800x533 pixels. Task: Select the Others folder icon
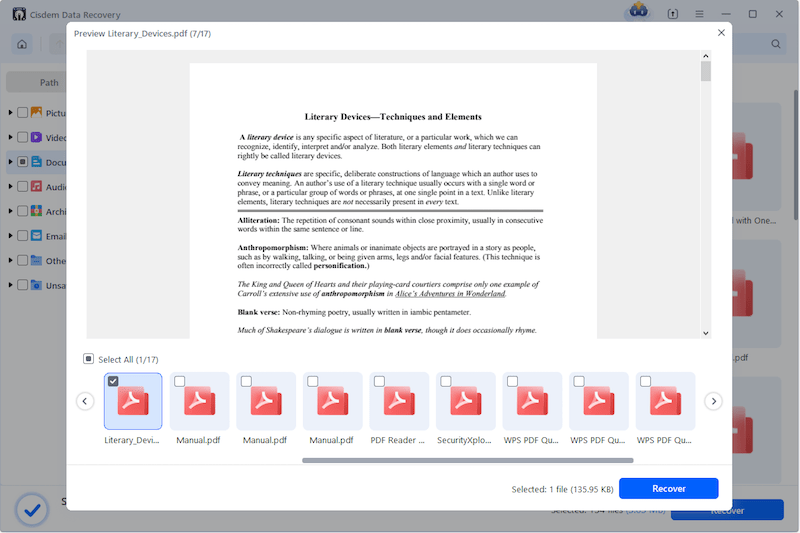(x=36, y=260)
